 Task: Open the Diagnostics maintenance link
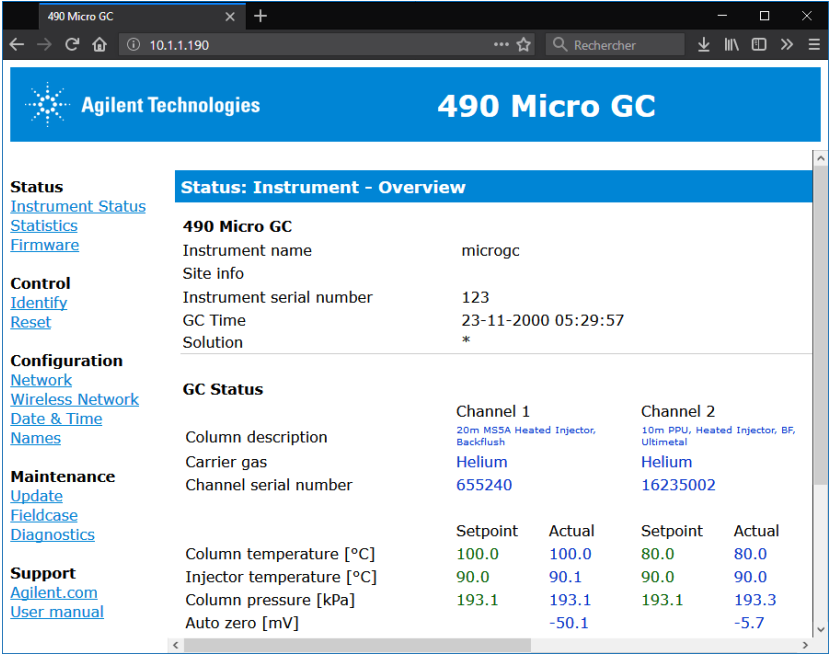[x=53, y=534]
